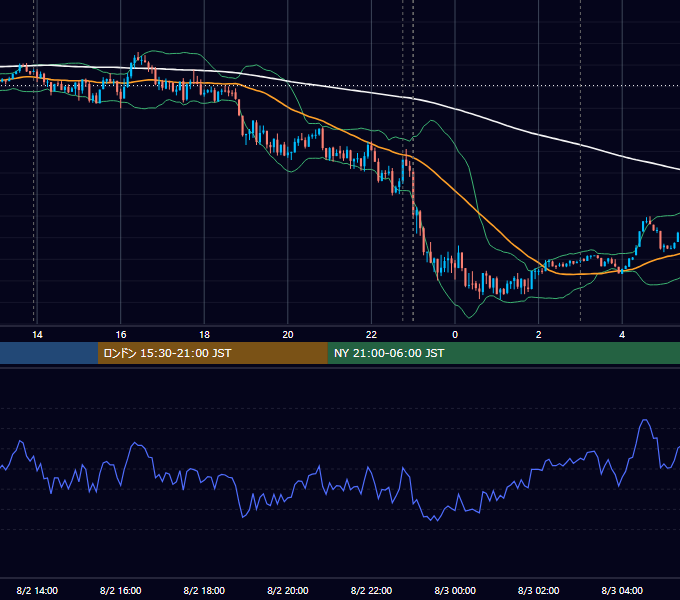This screenshot has width=680, height=600.
Task: Click the blue session bar before ロンドン
Action: point(49,353)
